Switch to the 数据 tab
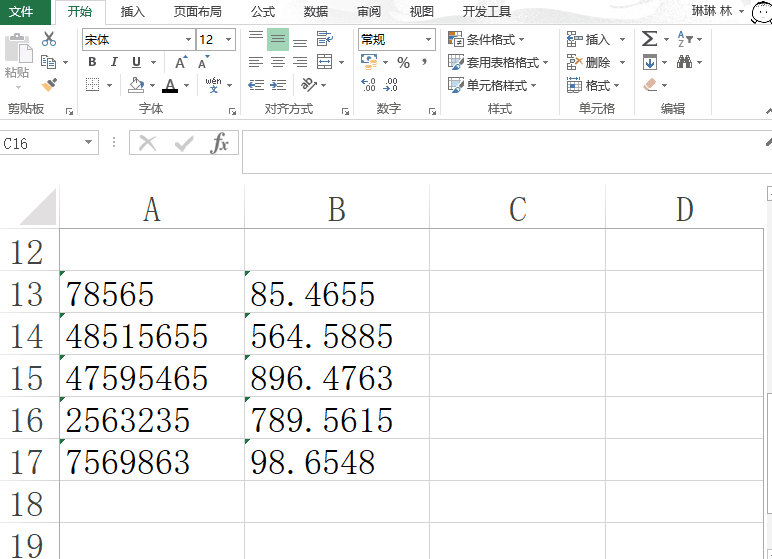 [x=316, y=11]
